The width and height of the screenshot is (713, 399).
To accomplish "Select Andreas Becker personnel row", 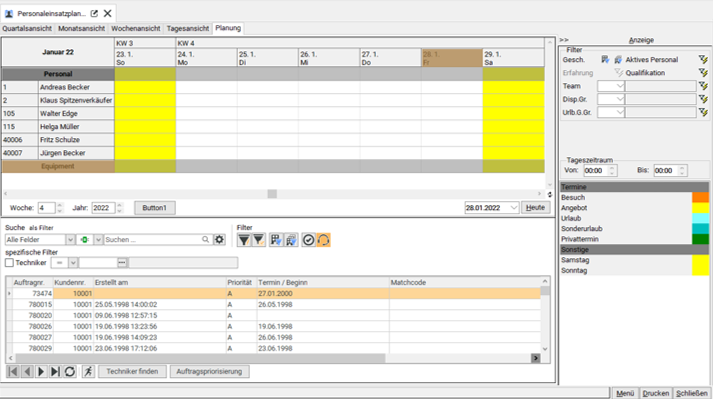I will [273, 87].
